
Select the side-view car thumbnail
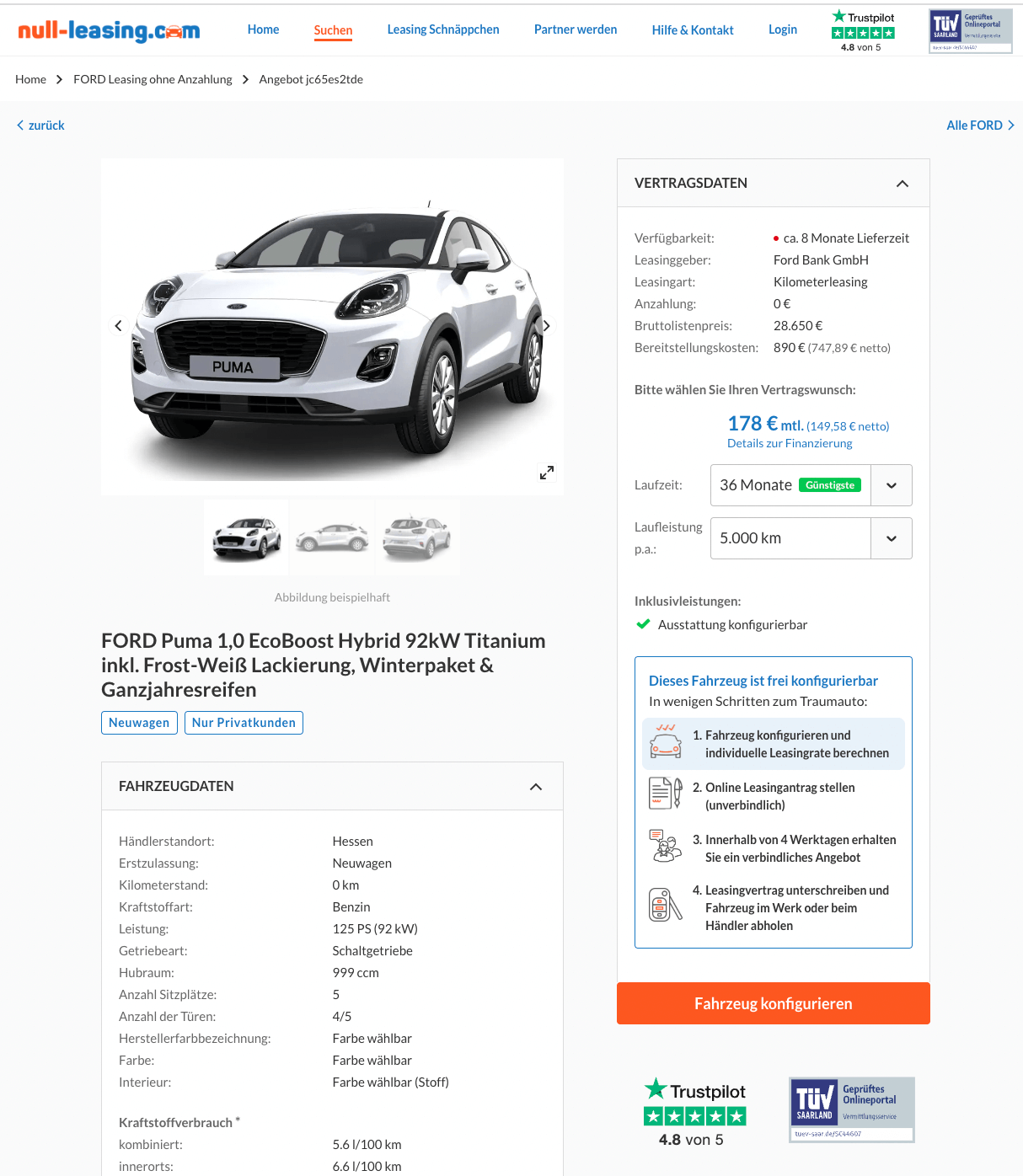[332, 537]
